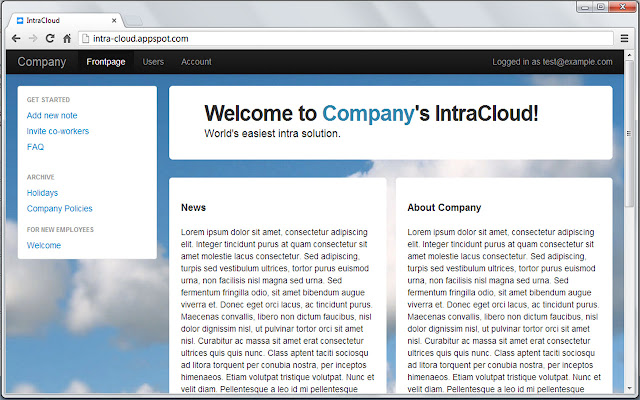Open the FAQ link

click(35, 147)
